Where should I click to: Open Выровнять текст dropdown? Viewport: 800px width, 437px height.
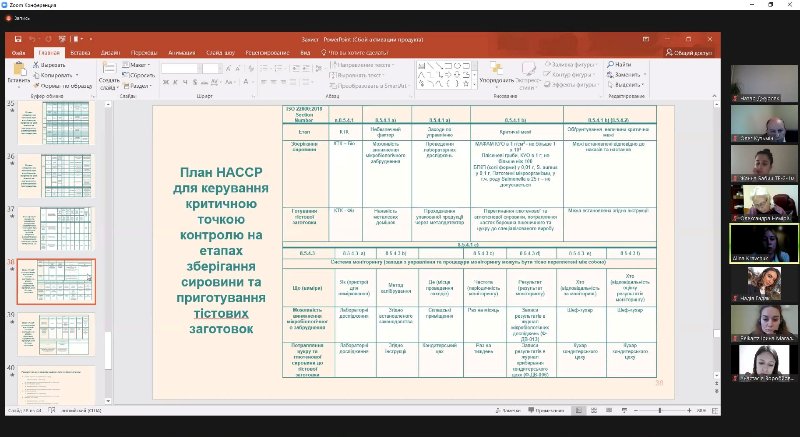coord(358,75)
